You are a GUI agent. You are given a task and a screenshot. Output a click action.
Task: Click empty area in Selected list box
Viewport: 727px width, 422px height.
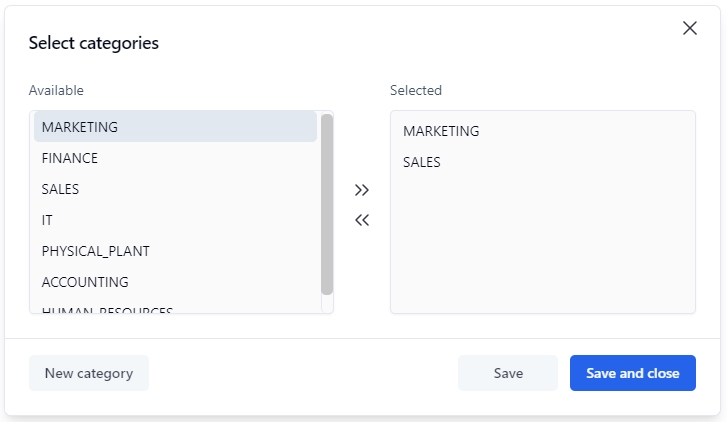(542, 250)
